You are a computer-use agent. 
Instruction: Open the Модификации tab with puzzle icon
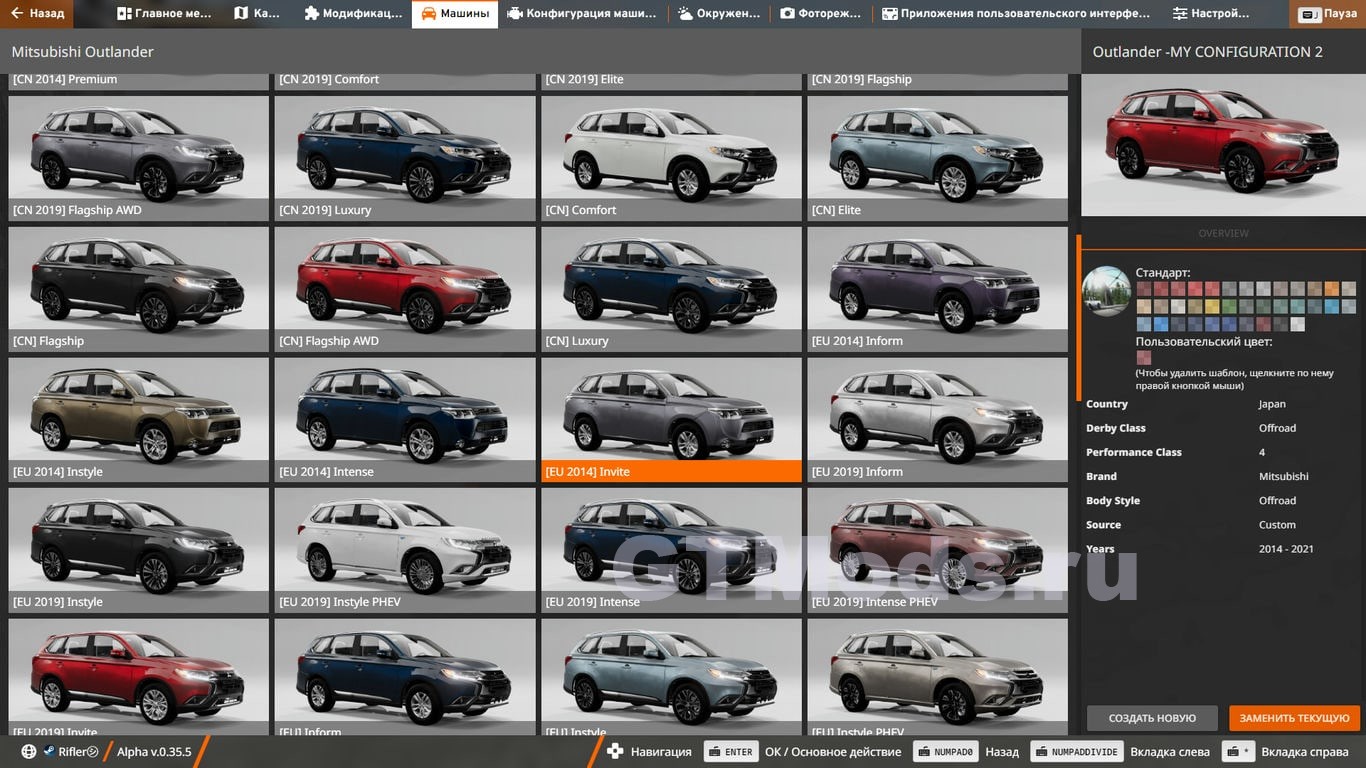click(x=354, y=14)
